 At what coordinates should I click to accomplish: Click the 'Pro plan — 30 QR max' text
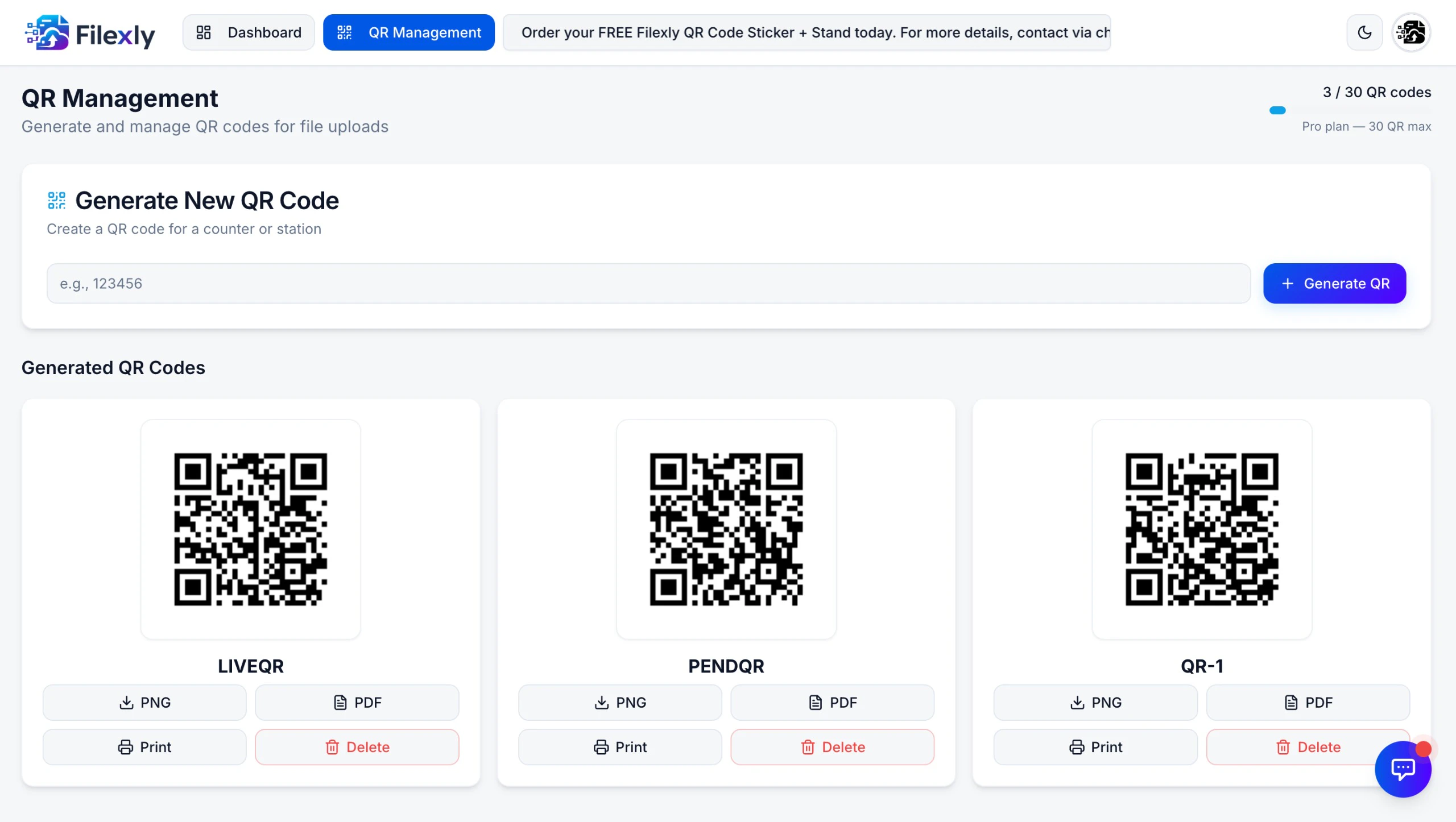1366,126
